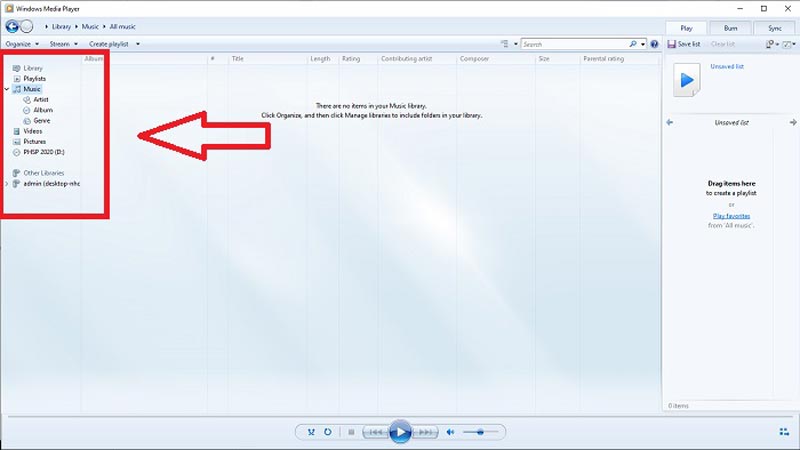The height and width of the screenshot is (450, 800).
Task: Open the Sync tab
Action: pyautogui.click(x=774, y=28)
